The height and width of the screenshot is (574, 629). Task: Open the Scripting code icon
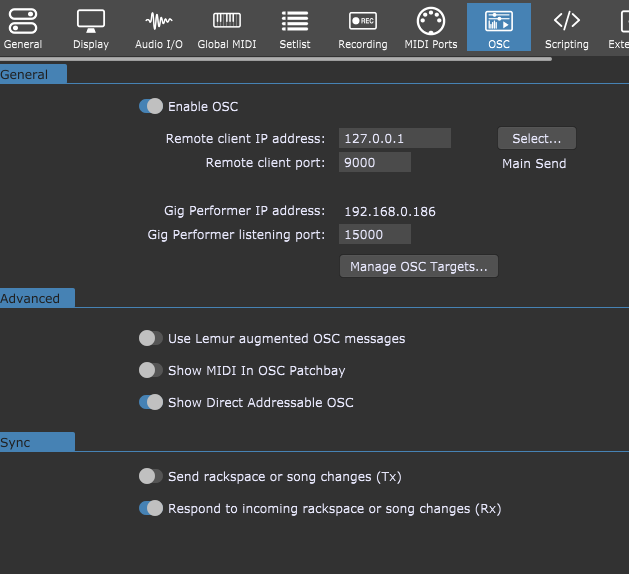coord(566,20)
